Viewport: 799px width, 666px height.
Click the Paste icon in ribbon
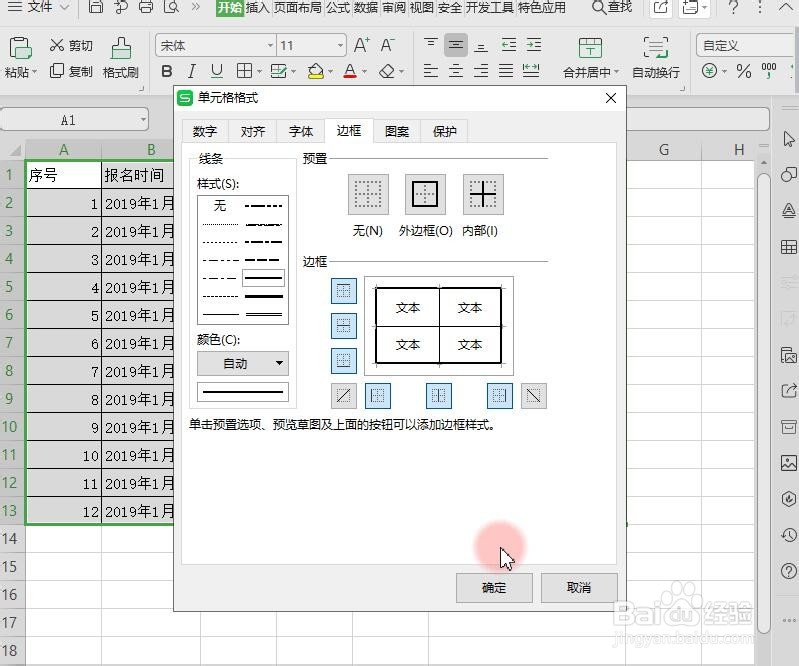click(20, 48)
